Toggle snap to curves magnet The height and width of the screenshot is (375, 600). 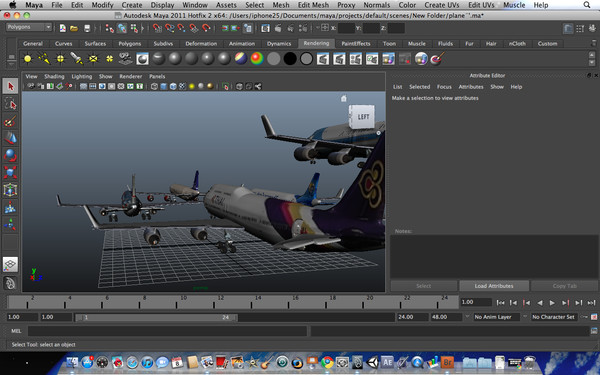coord(169,28)
